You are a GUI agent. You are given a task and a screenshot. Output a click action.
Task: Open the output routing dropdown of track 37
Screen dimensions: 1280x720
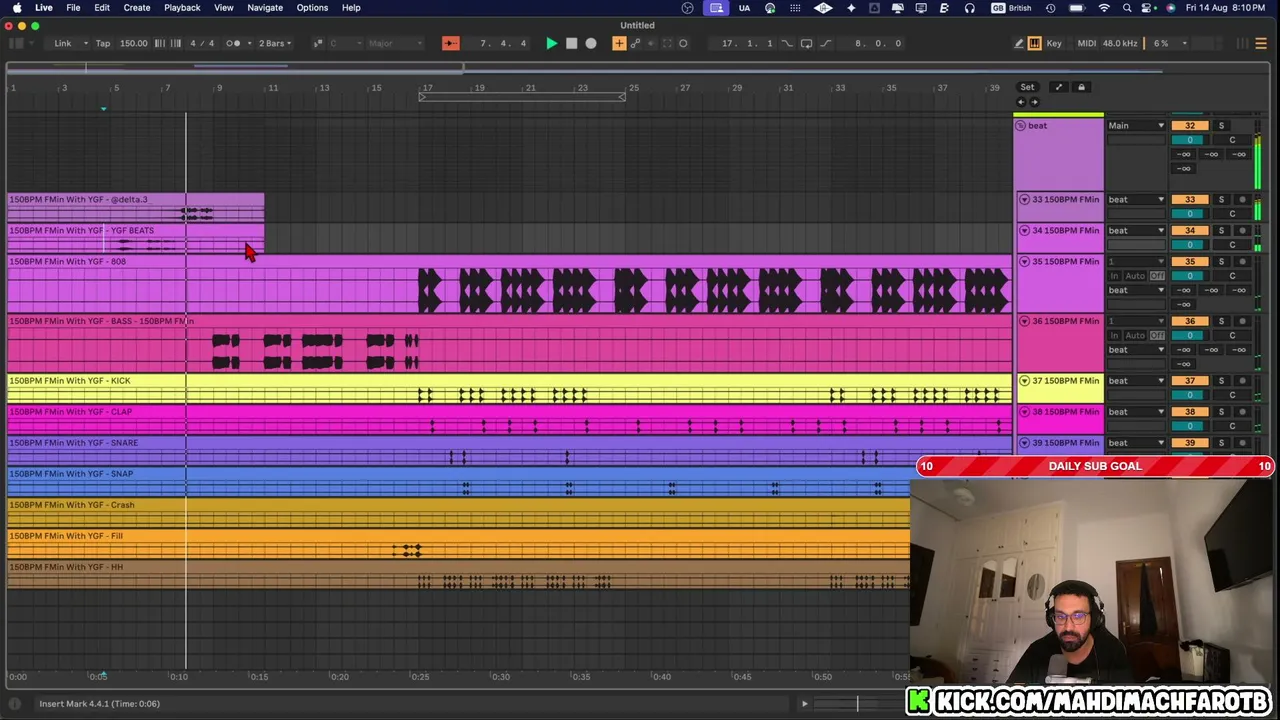click(x=1136, y=381)
